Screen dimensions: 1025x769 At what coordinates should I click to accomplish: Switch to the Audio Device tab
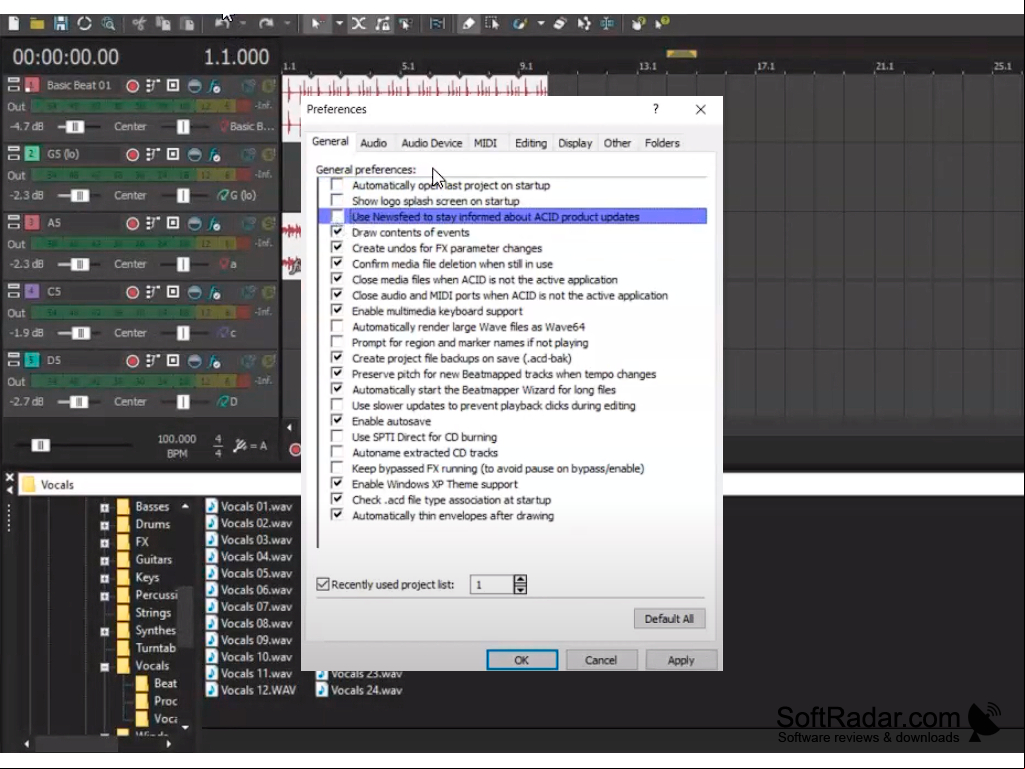pos(431,143)
